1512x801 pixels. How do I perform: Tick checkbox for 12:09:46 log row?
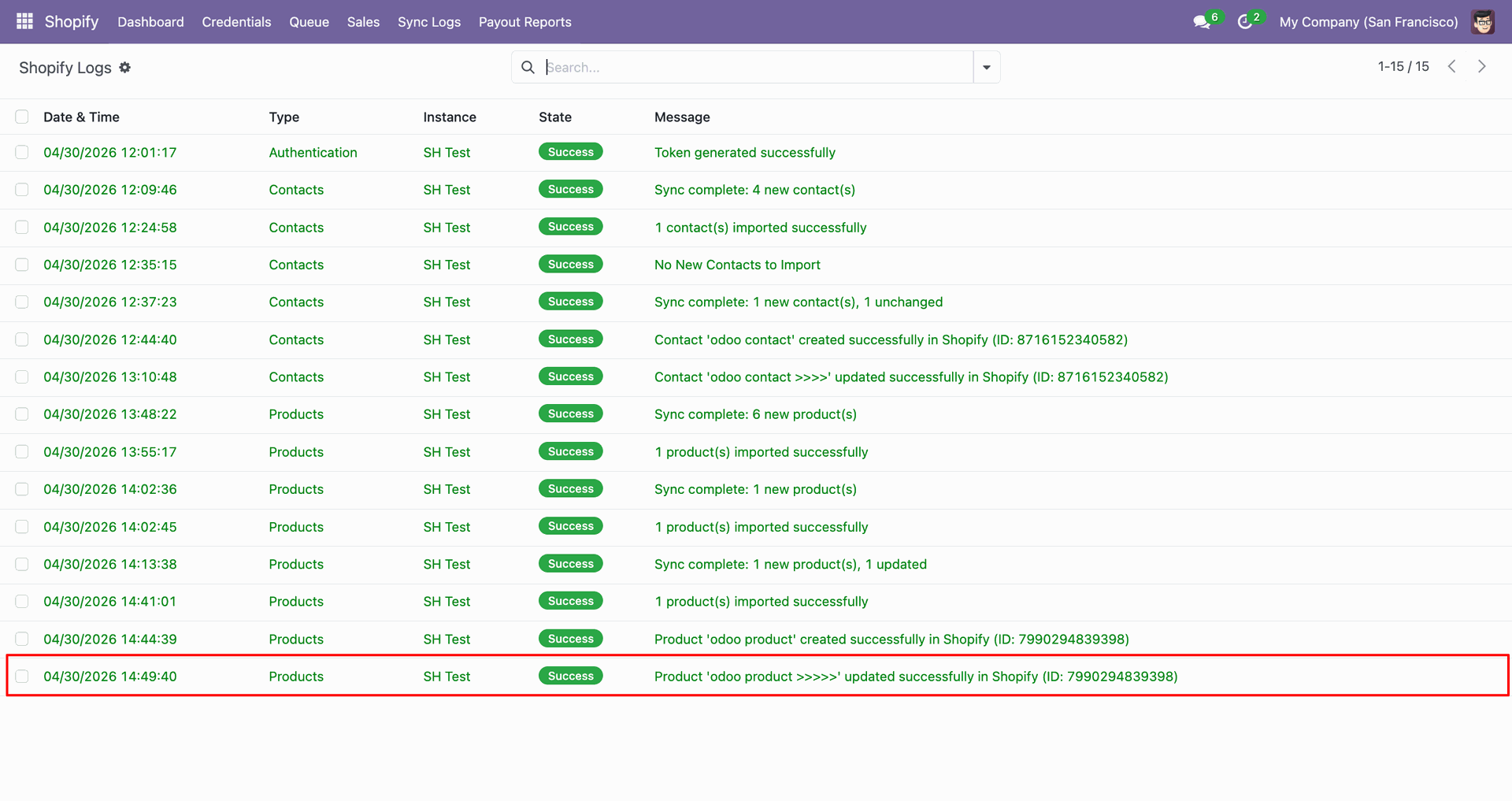22,190
